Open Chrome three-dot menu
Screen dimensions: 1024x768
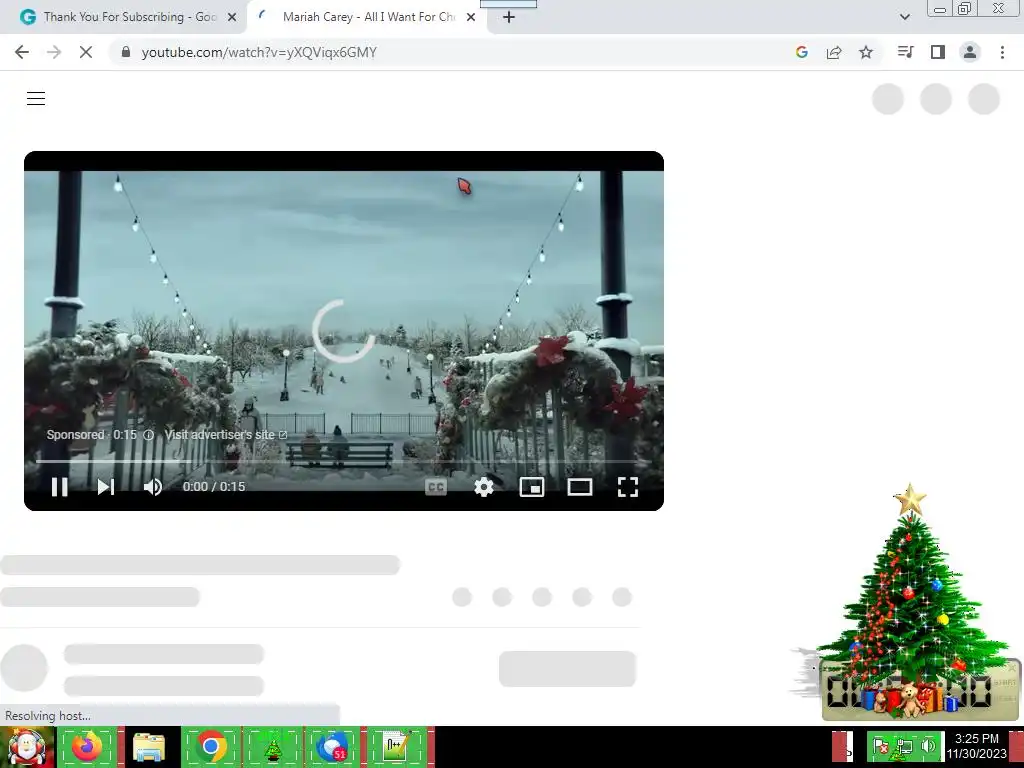coord(1002,52)
